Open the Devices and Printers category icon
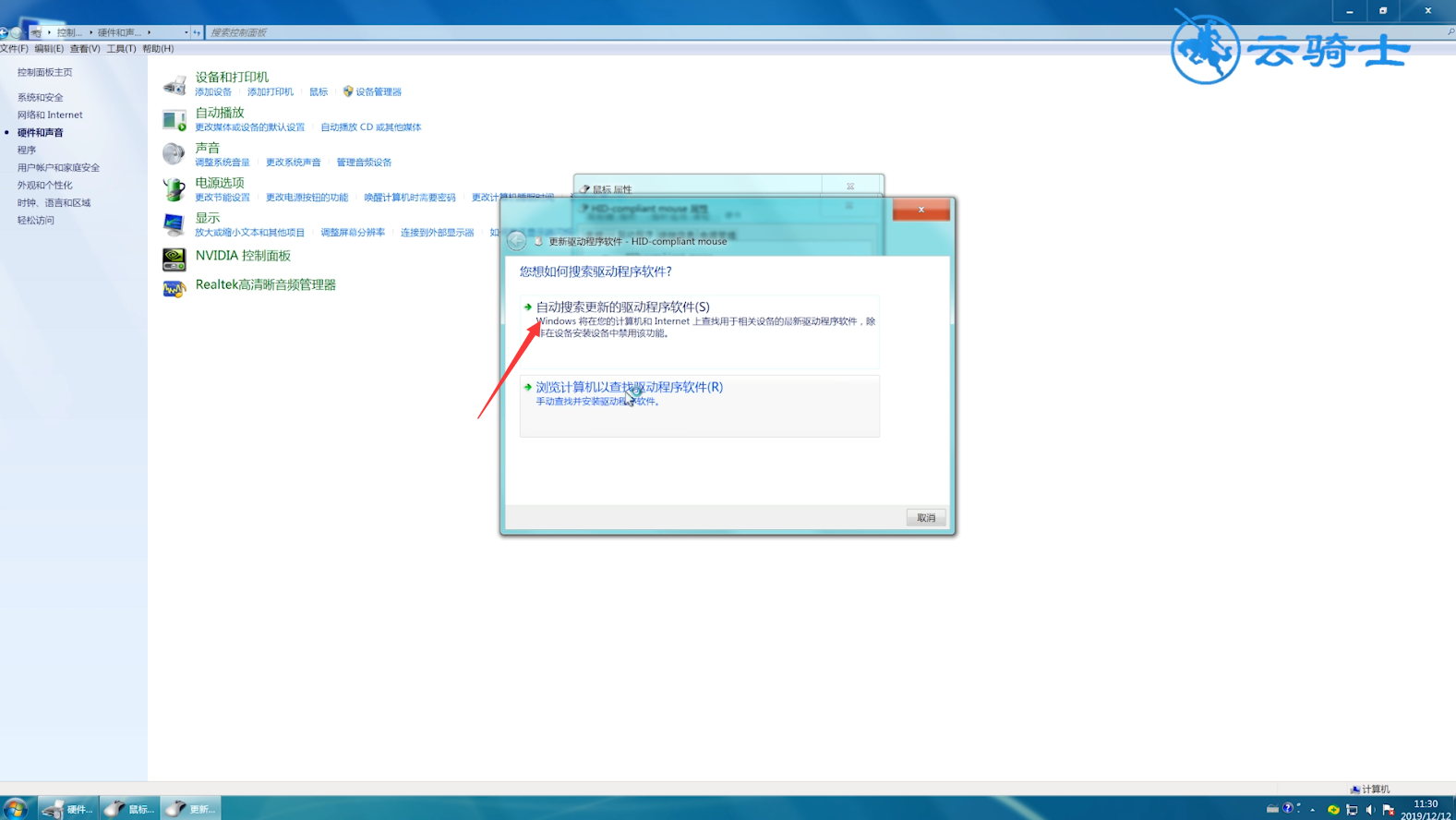This screenshot has height=820, width=1456. (x=174, y=85)
